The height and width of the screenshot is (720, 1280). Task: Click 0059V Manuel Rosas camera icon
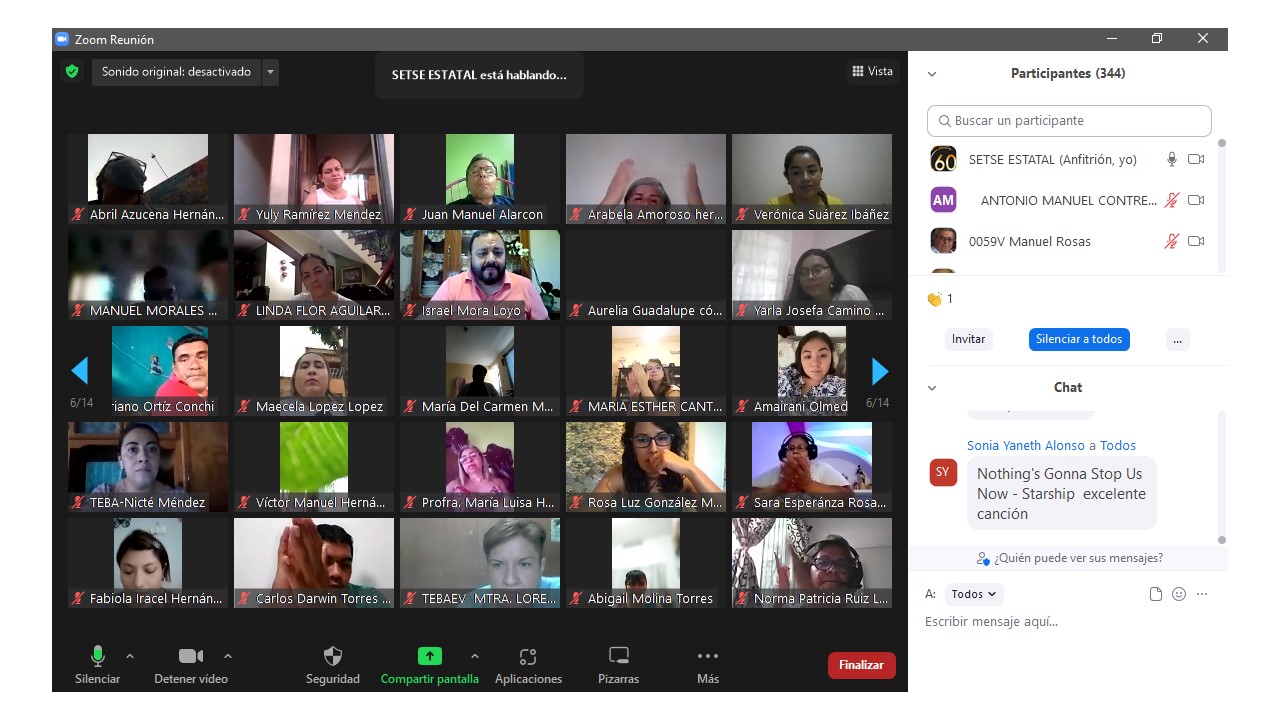1196,241
